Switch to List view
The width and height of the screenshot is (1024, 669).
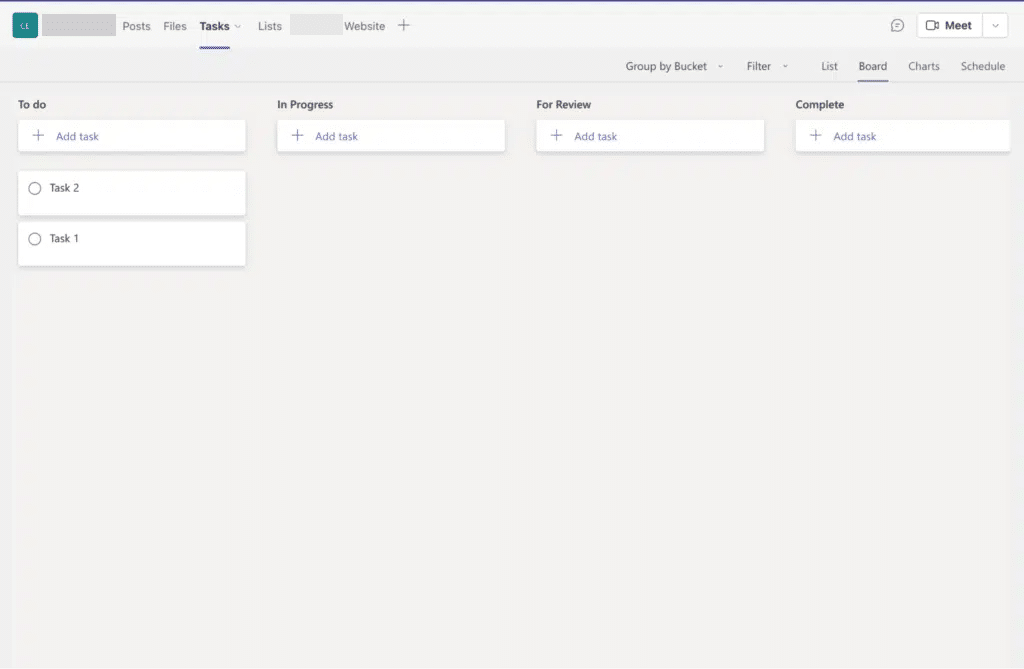[x=829, y=66]
